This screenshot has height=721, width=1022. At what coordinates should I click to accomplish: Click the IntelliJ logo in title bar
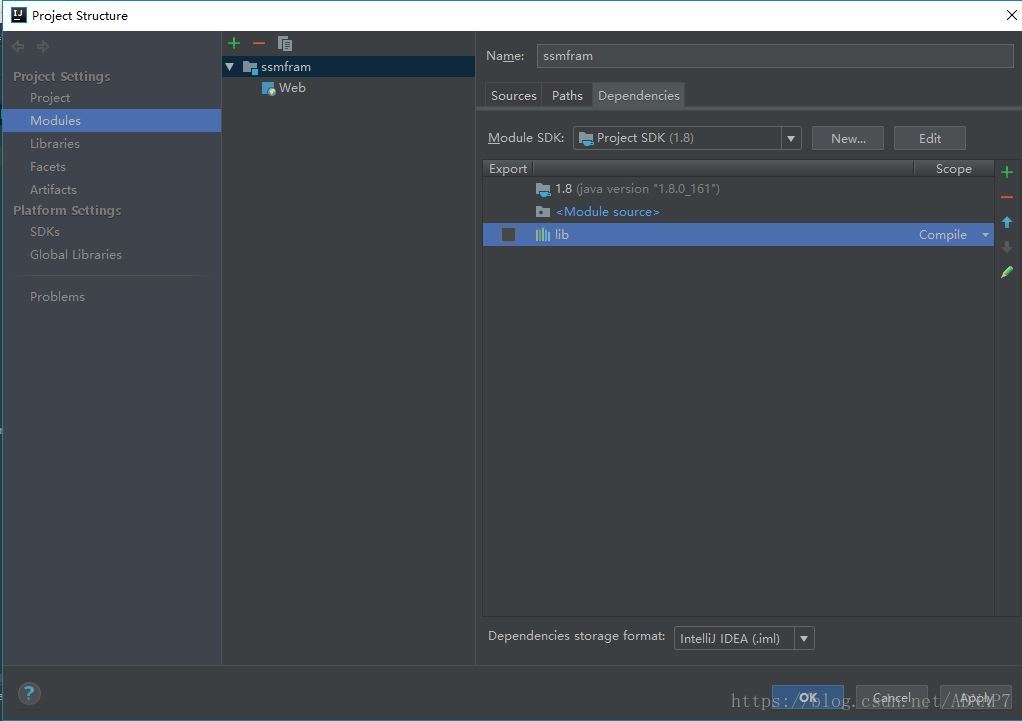pos(19,15)
